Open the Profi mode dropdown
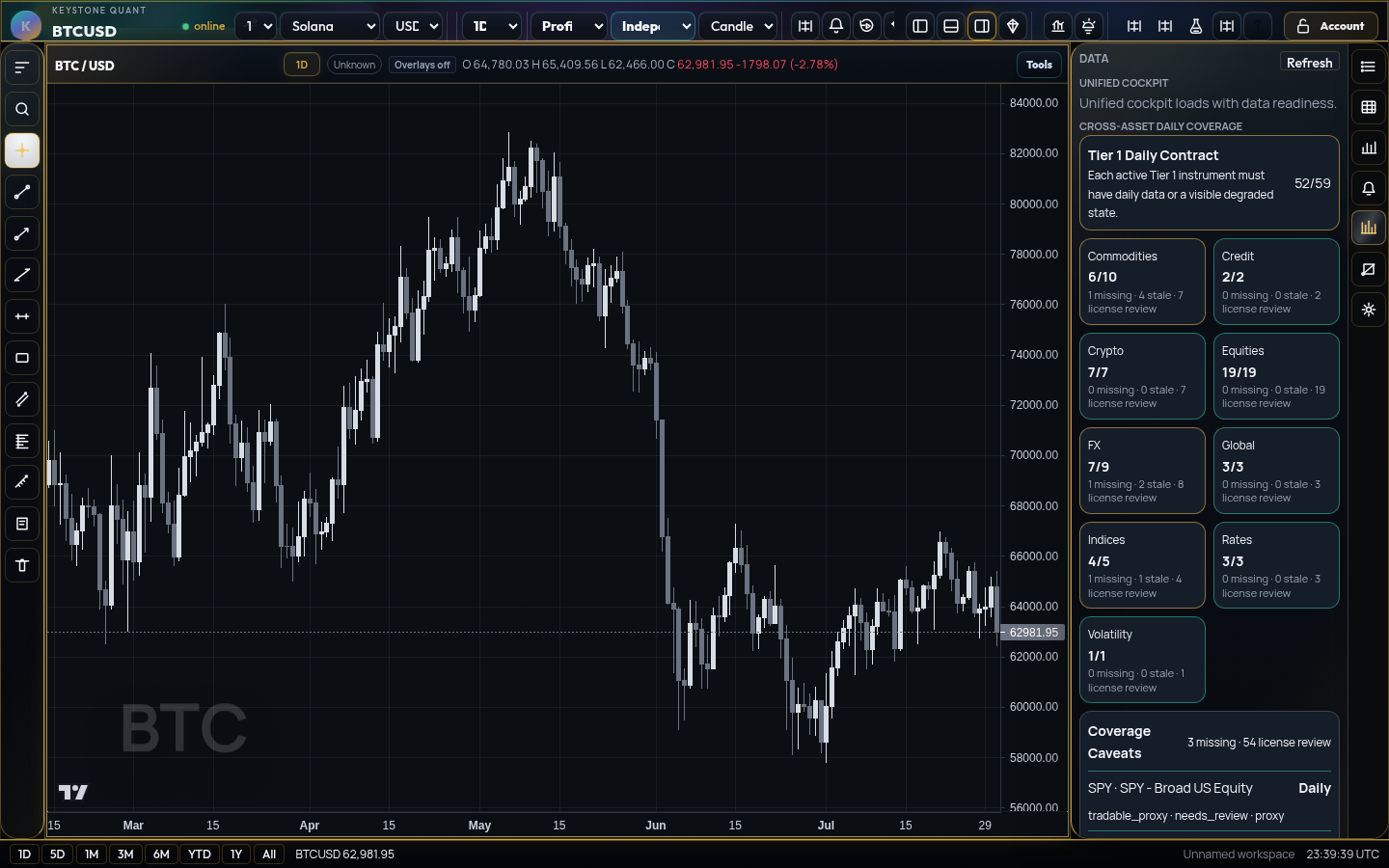The height and width of the screenshot is (868, 1389). click(569, 26)
